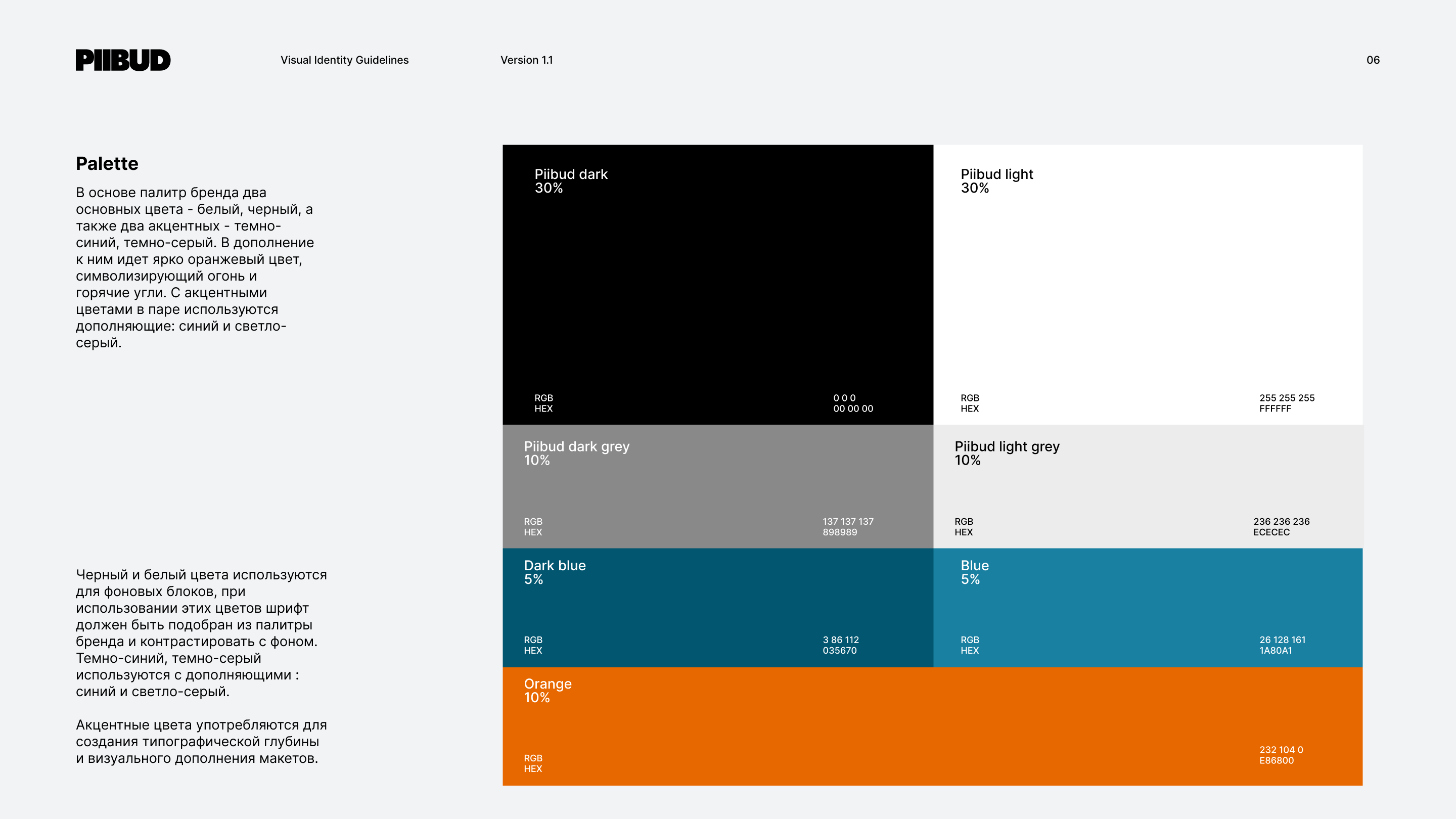This screenshot has height=819, width=1456.
Task: Click the 137 137 137 RGB value
Action: 847,521
